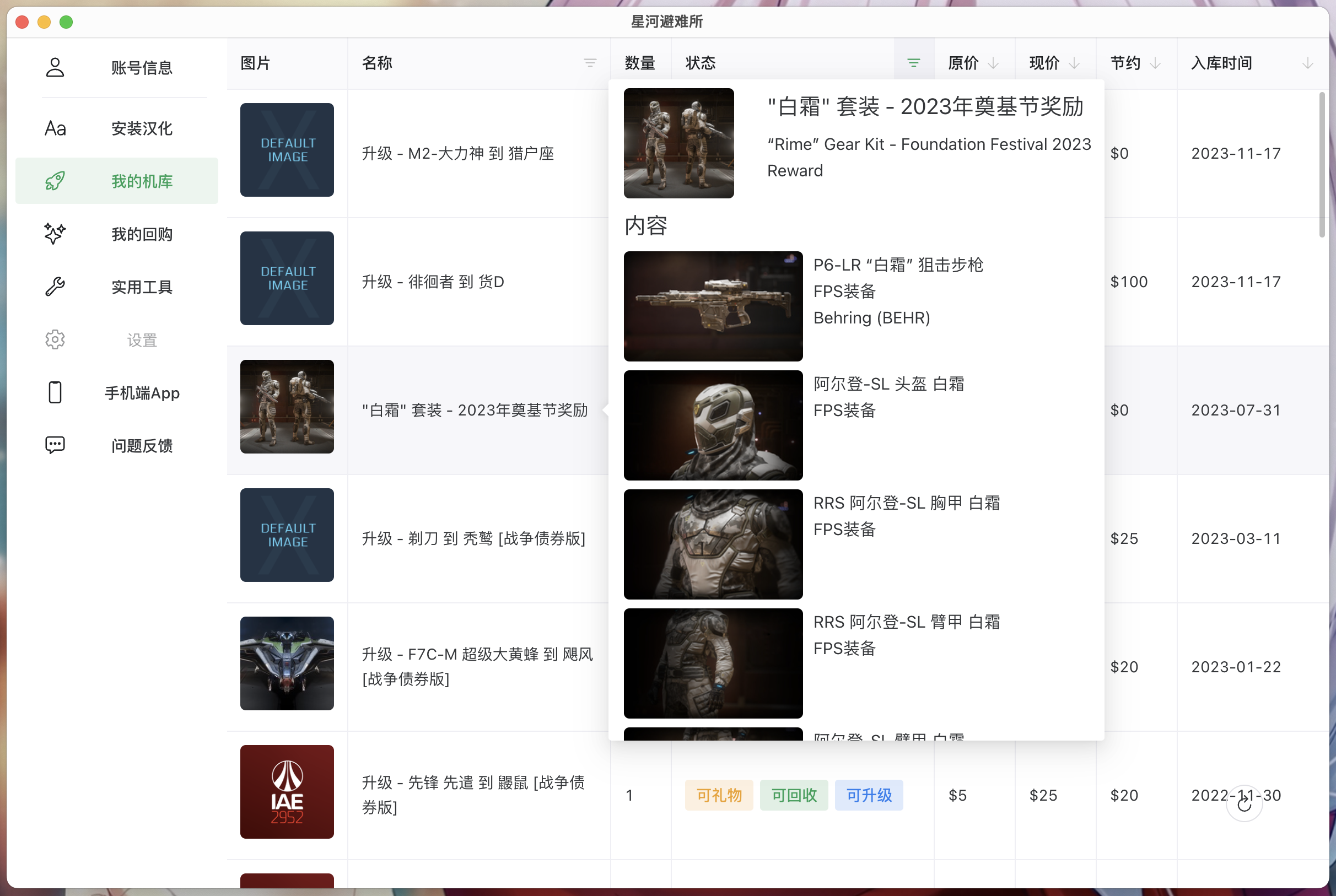
Task: Click the gear settings icon
Action: click(x=55, y=340)
